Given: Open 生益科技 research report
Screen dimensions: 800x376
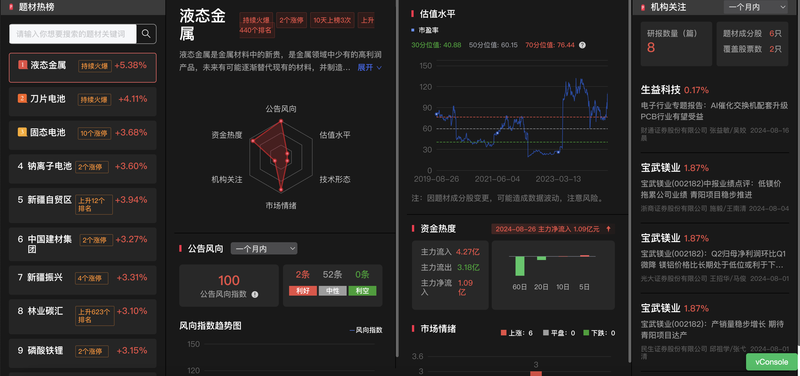Looking at the screenshot, I should click(x=714, y=112).
